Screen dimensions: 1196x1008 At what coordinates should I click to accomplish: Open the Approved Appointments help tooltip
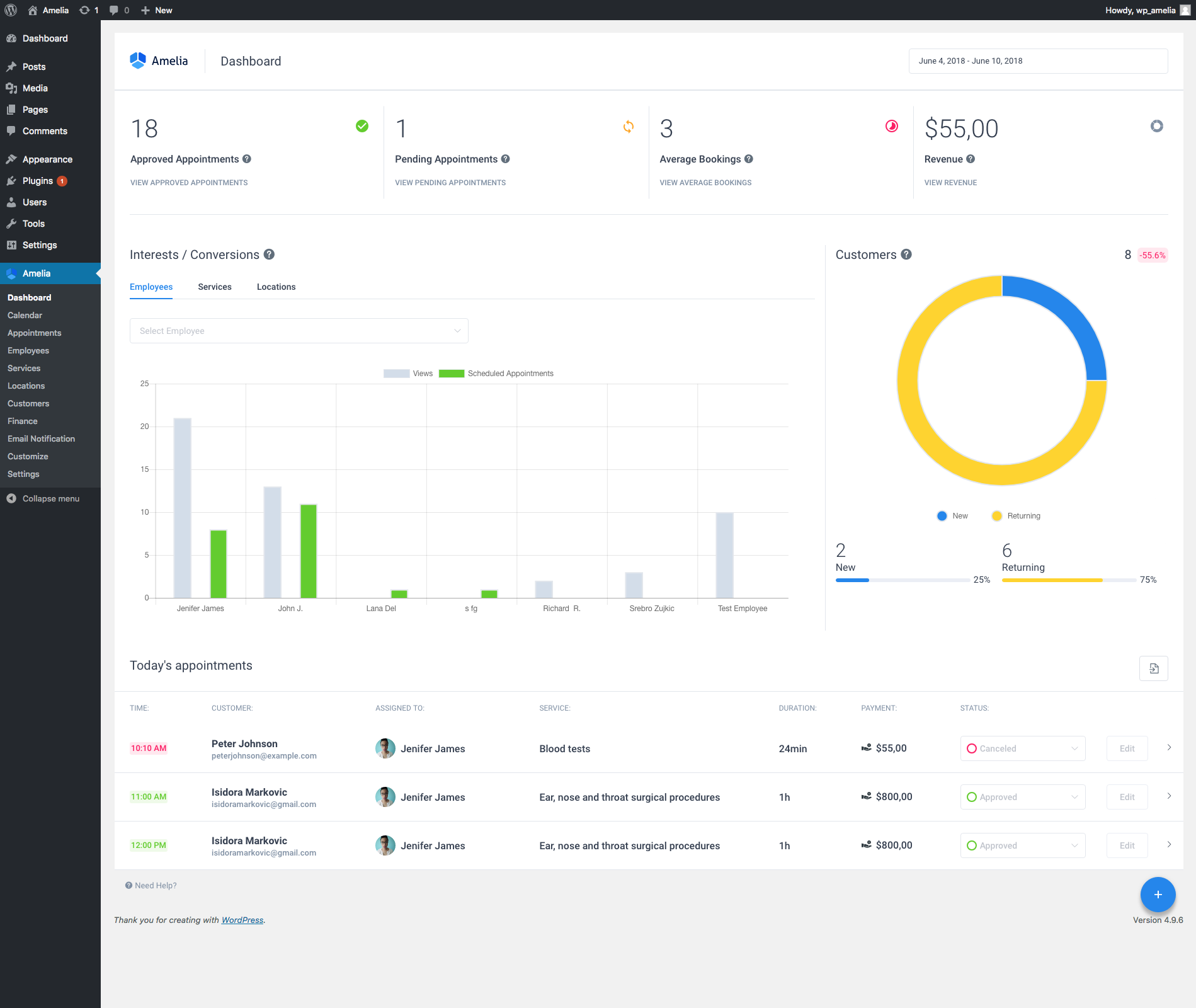[248, 159]
